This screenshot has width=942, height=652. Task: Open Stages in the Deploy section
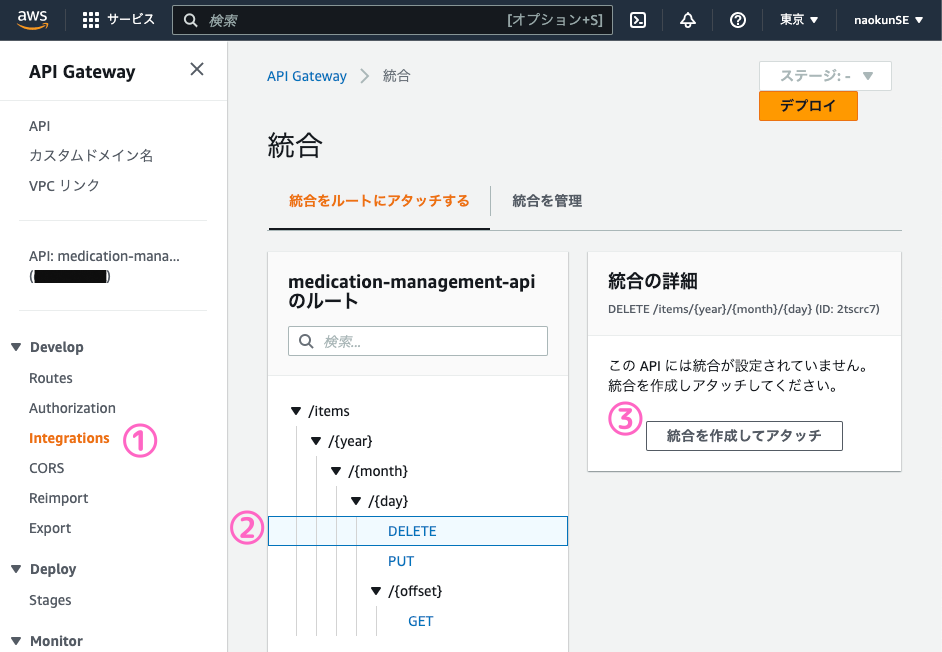pyautogui.click(x=50, y=600)
